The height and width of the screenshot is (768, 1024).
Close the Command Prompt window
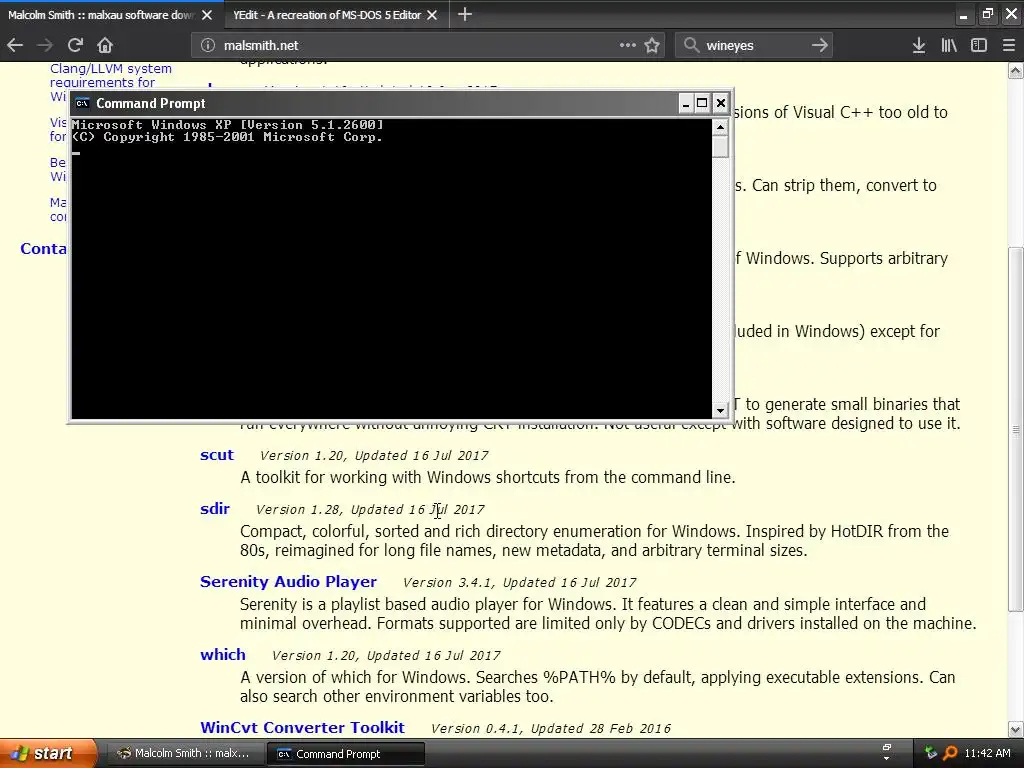(x=720, y=103)
